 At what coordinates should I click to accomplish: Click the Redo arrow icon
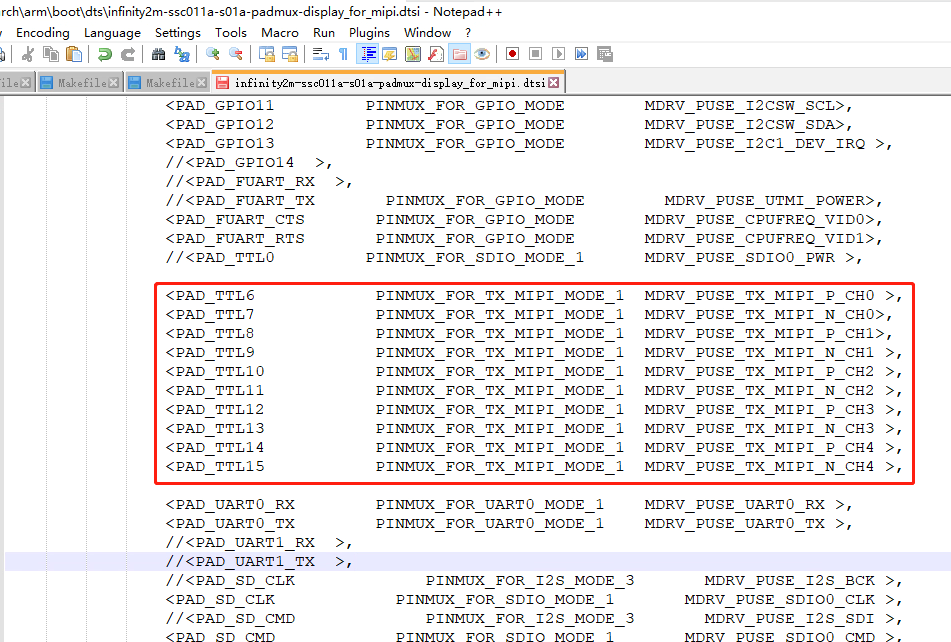(128, 54)
